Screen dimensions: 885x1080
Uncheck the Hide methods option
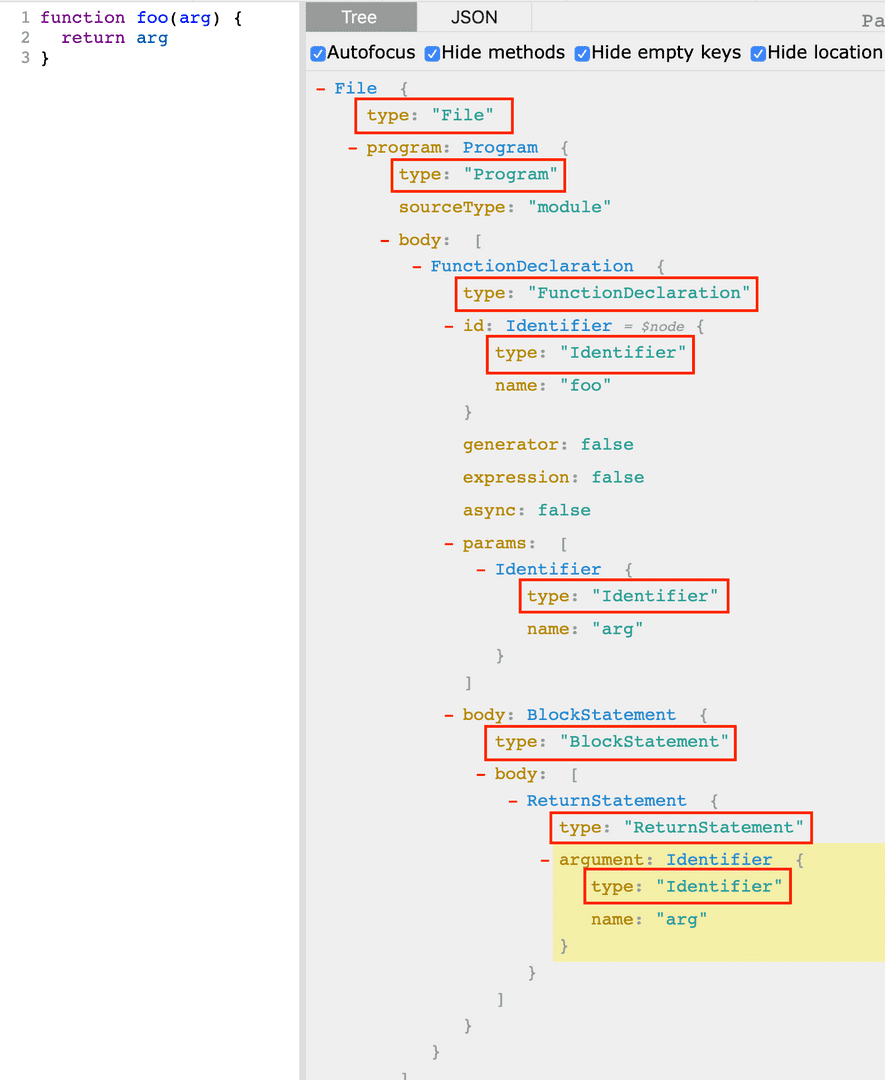(431, 53)
